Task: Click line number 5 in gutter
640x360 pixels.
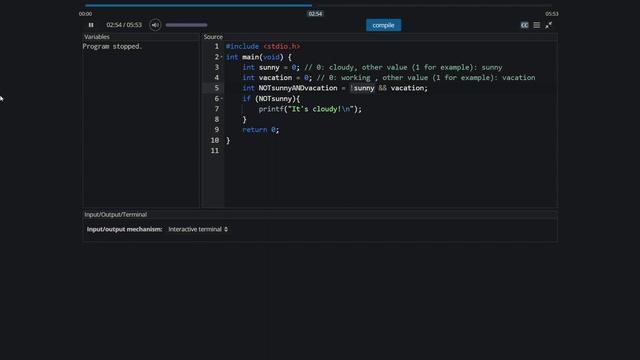Action: [217, 88]
